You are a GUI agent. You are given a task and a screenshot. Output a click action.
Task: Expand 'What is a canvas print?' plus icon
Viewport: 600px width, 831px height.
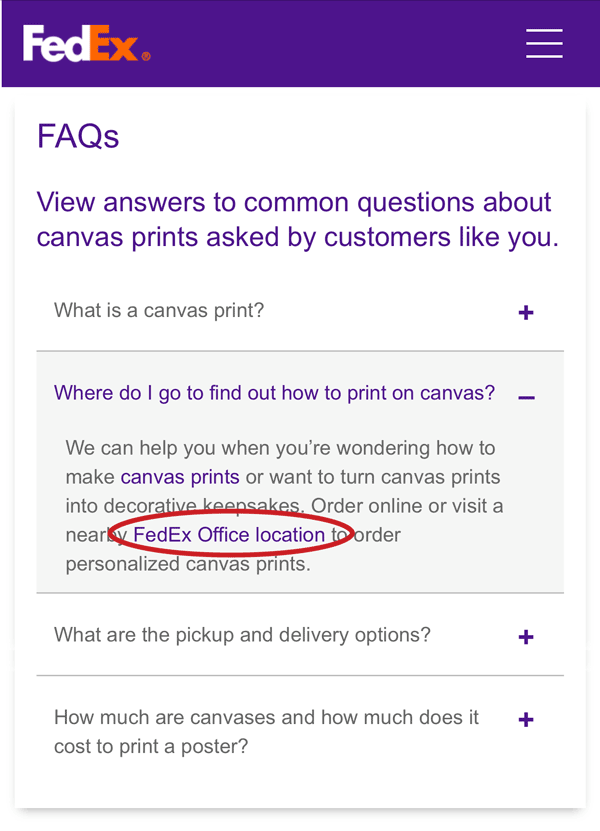(x=526, y=312)
